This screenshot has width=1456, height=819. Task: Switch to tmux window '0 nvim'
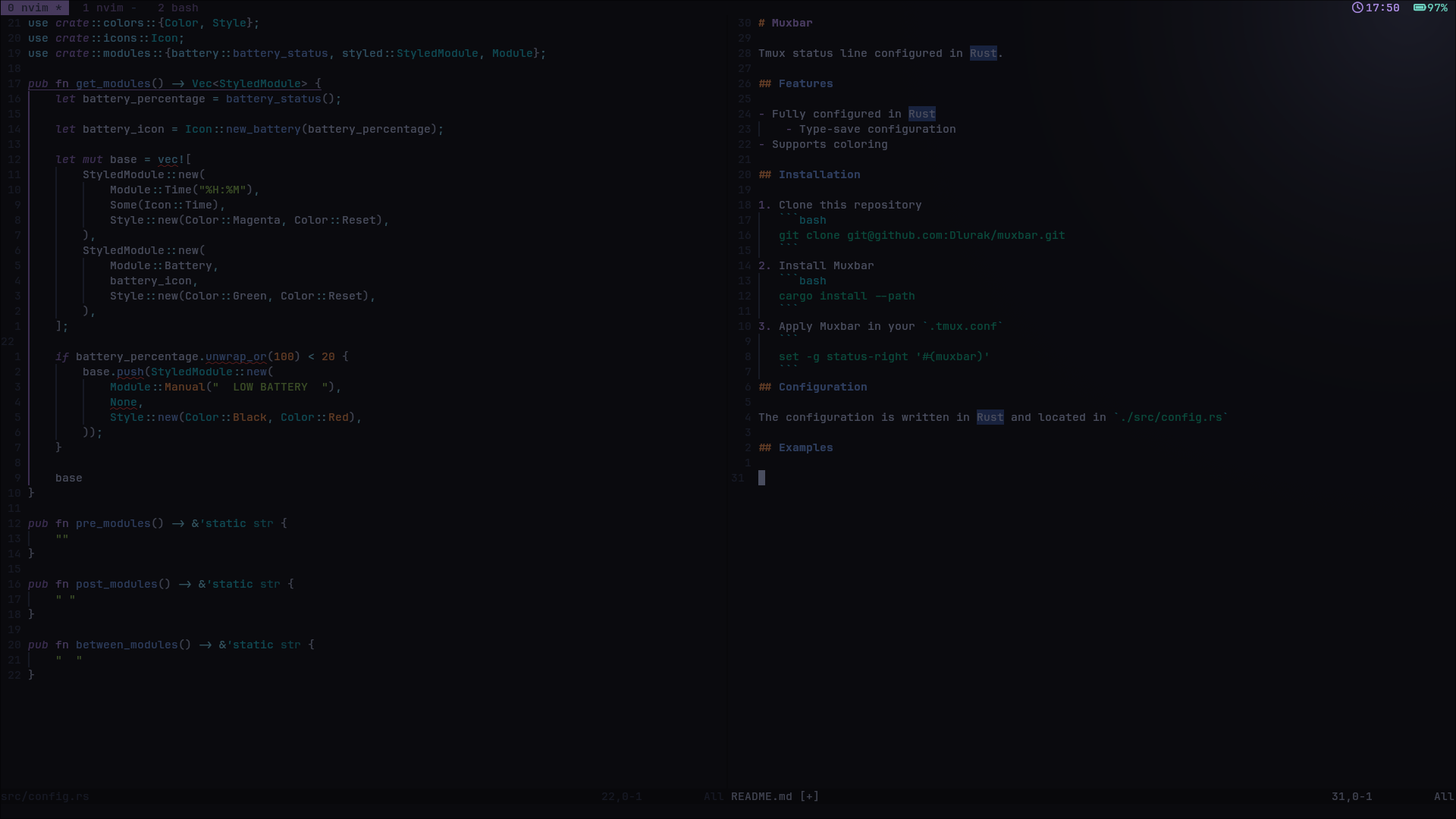pos(34,8)
